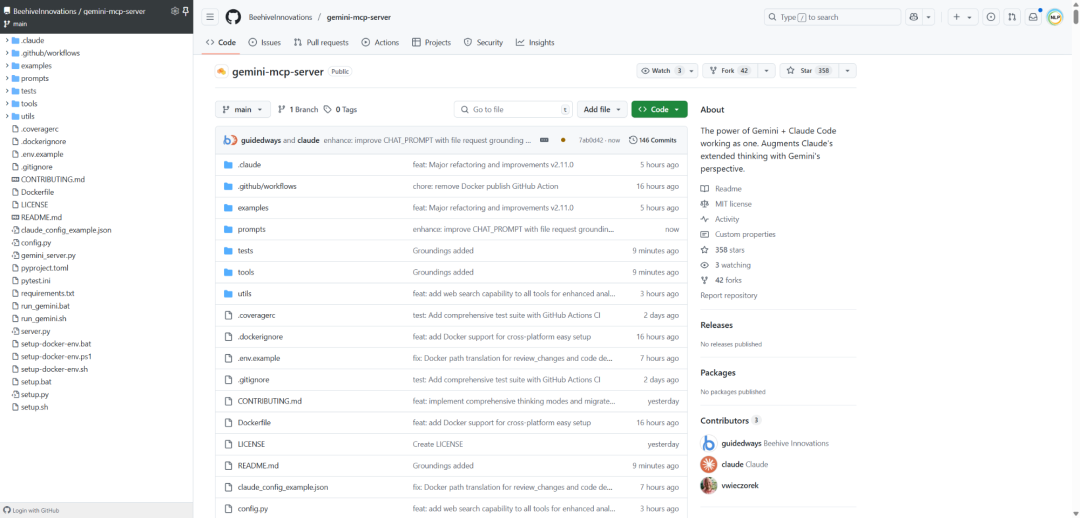
Task: View the 0 Tags link
Action: click(x=340, y=110)
